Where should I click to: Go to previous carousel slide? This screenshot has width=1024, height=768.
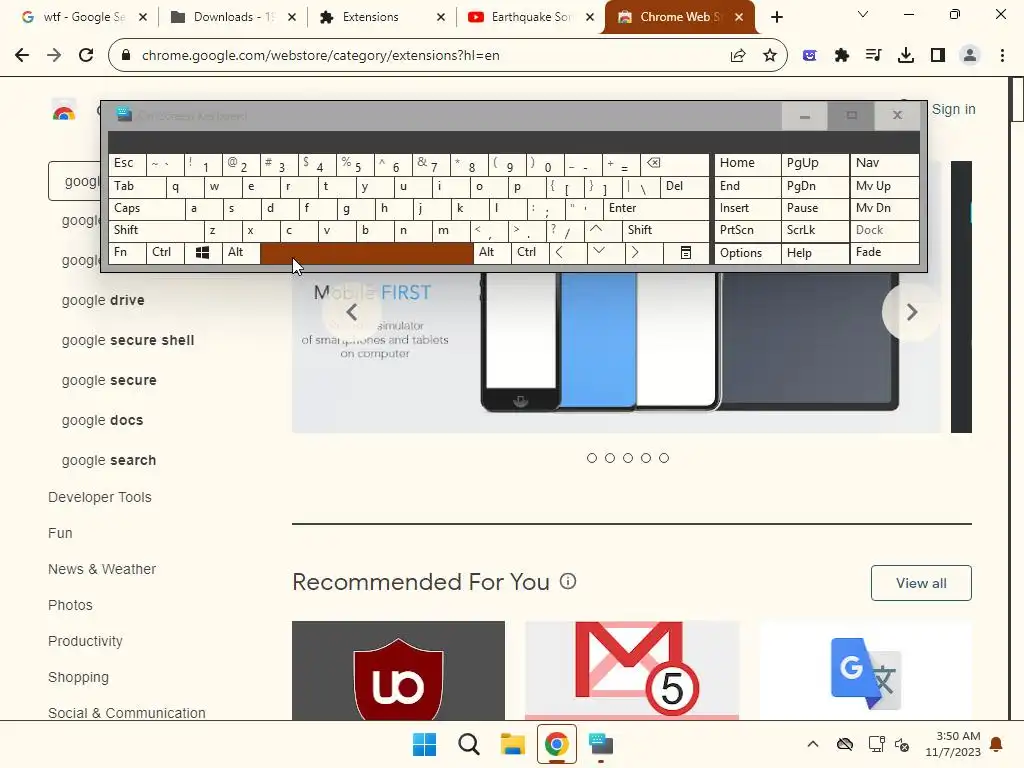[x=351, y=312]
